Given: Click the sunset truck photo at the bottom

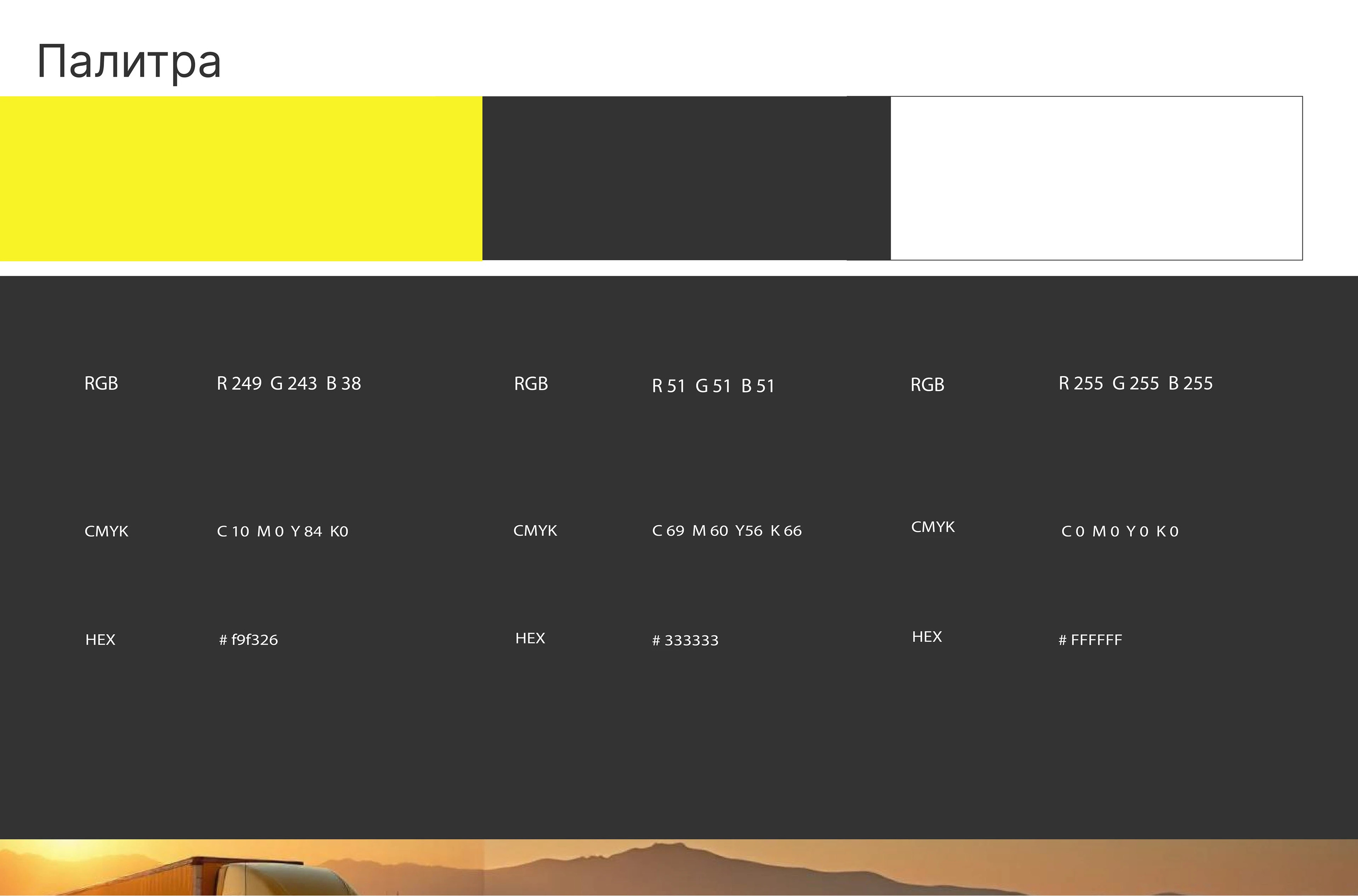Looking at the screenshot, I should coord(679,868).
